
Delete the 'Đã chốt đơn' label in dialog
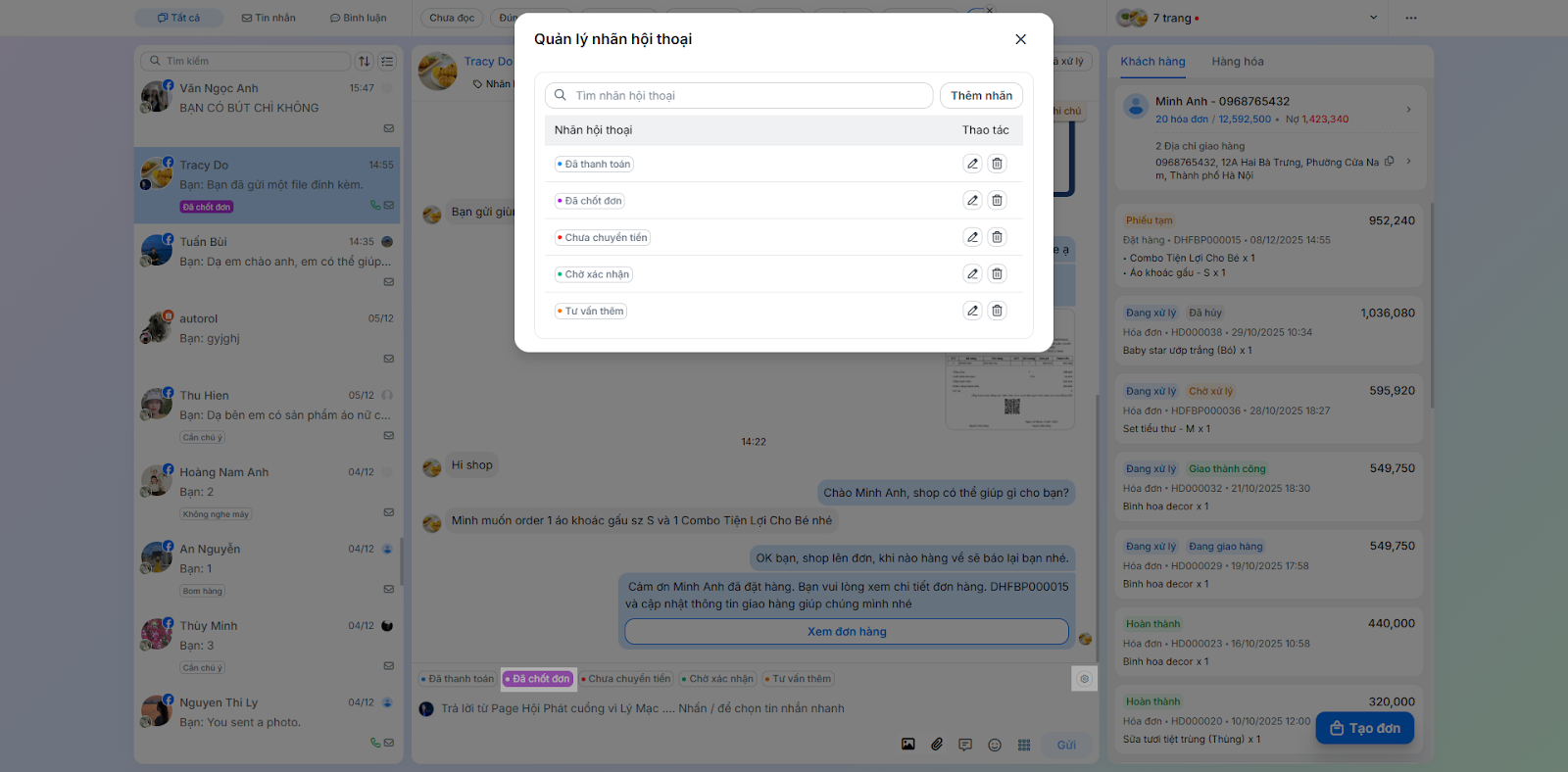(x=997, y=201)
